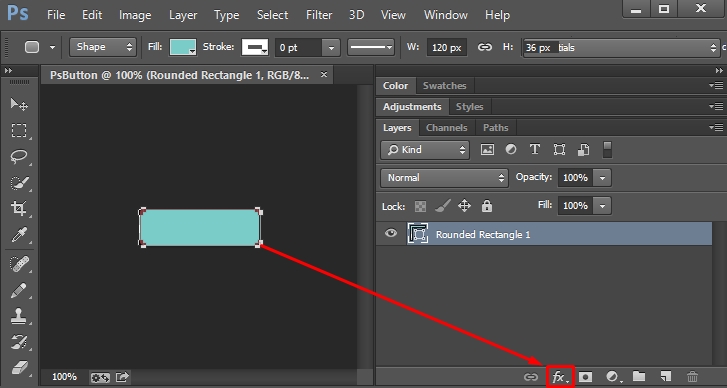Select the Eyedropper tool
The width and height of the screenshot is (727, 388).
(19, 235)
